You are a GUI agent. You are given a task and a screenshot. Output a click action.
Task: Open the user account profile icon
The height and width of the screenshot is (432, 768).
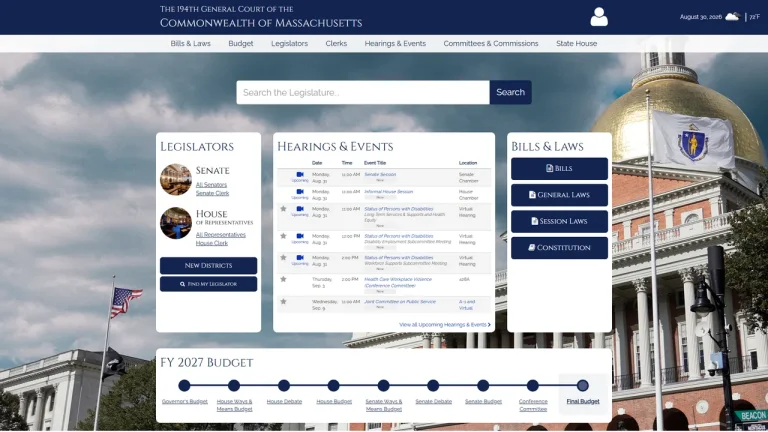599,17
